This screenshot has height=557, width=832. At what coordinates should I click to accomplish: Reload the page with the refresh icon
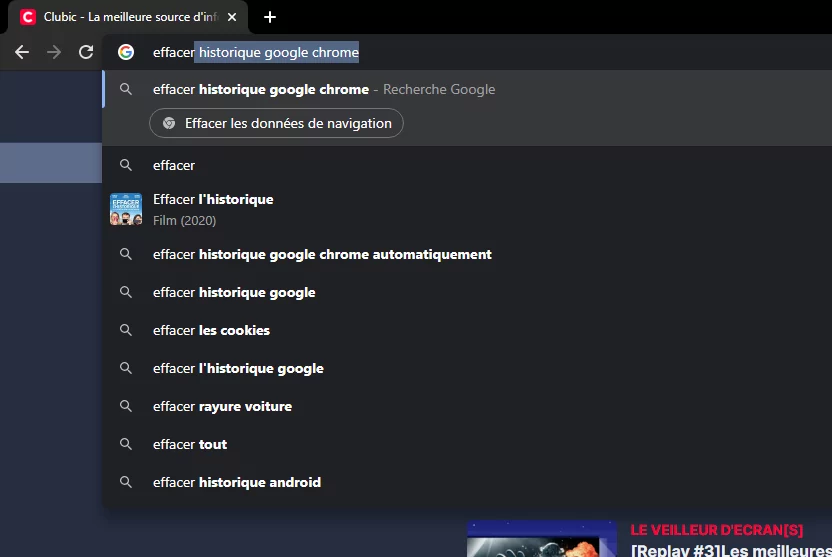pyautogui.click(x=86, y=52)
